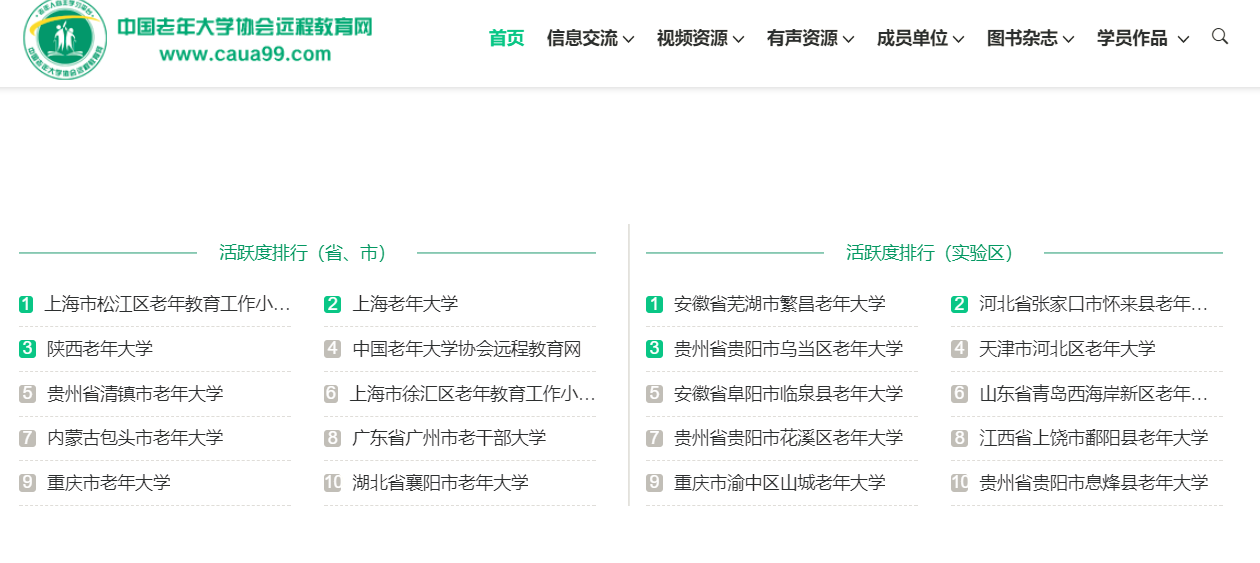
Task: Open the 有声资源 menu
Action: [802, 38]
